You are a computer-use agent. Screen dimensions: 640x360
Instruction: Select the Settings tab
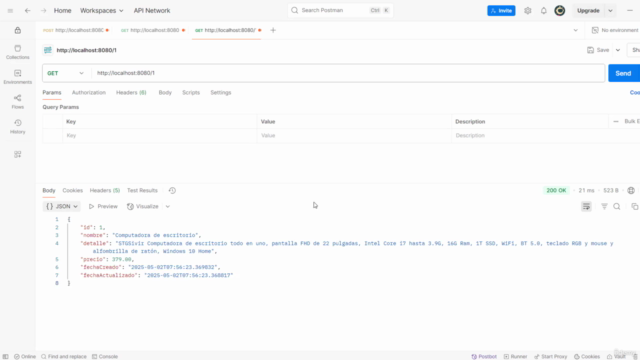(221, 93)
